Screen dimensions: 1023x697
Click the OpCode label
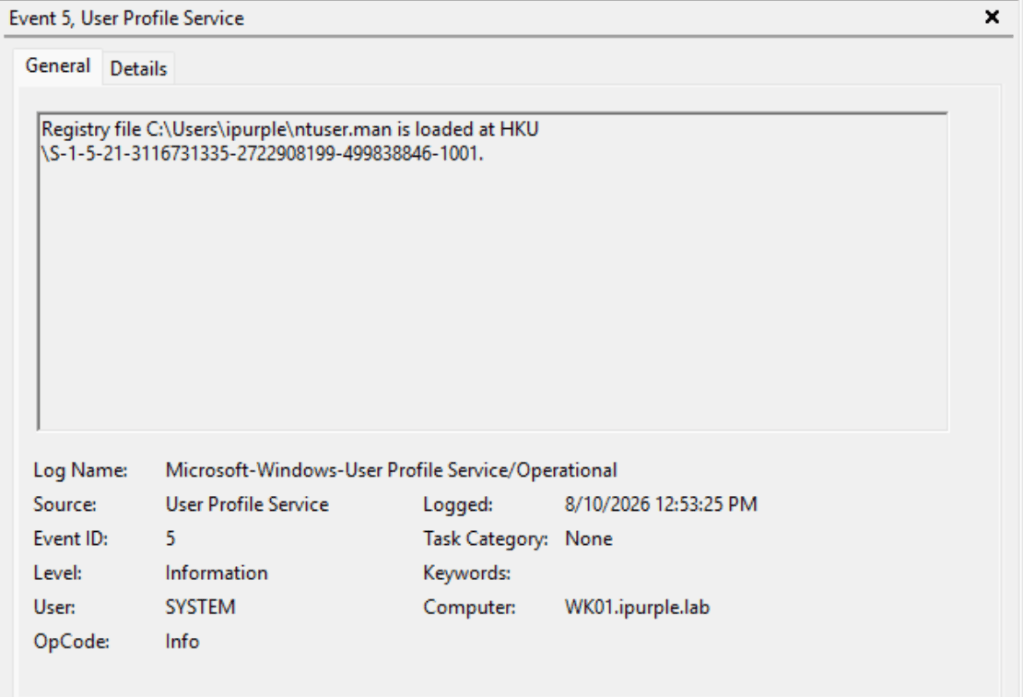tap(71, 642)
